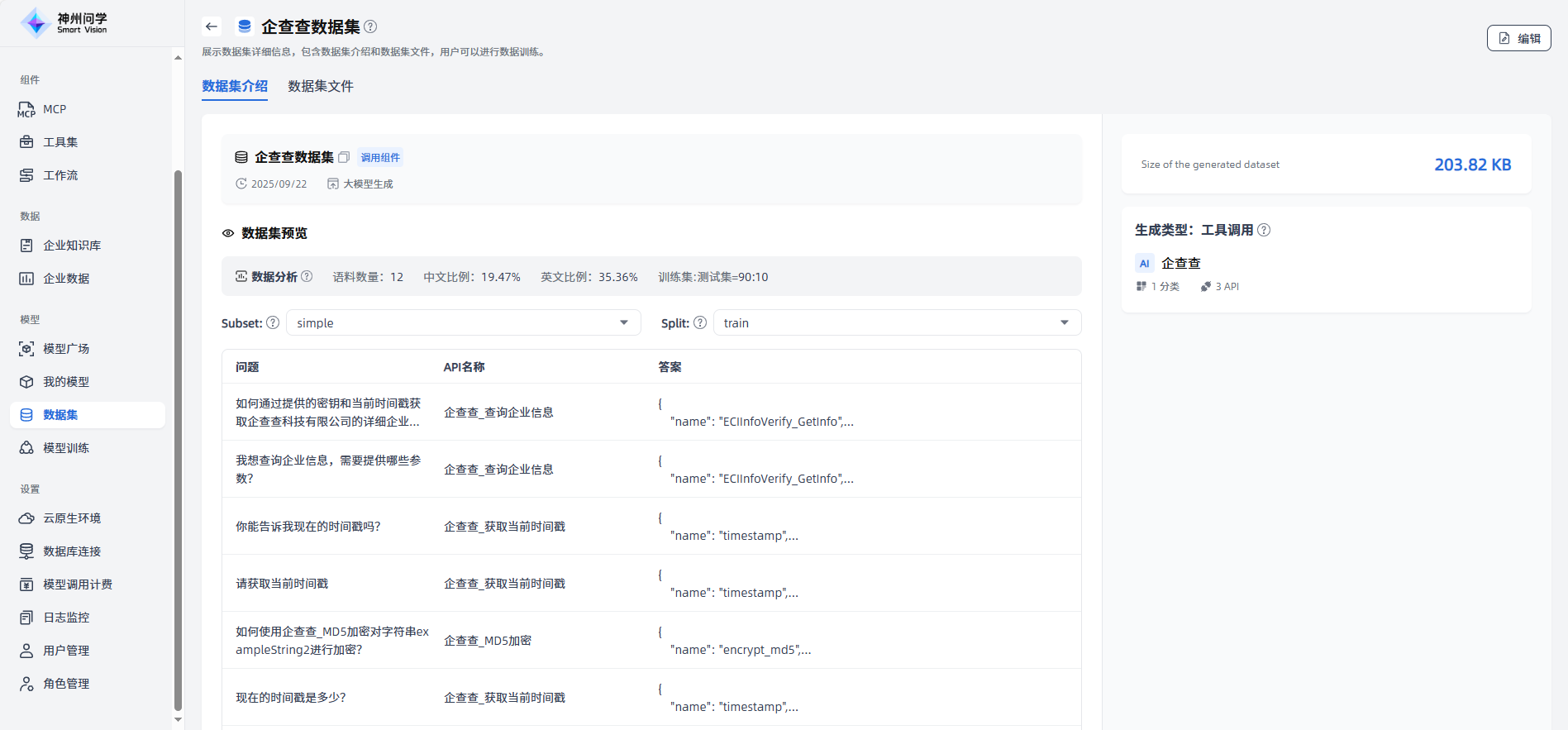Expand the Subset dropdown showing simple

463,322
